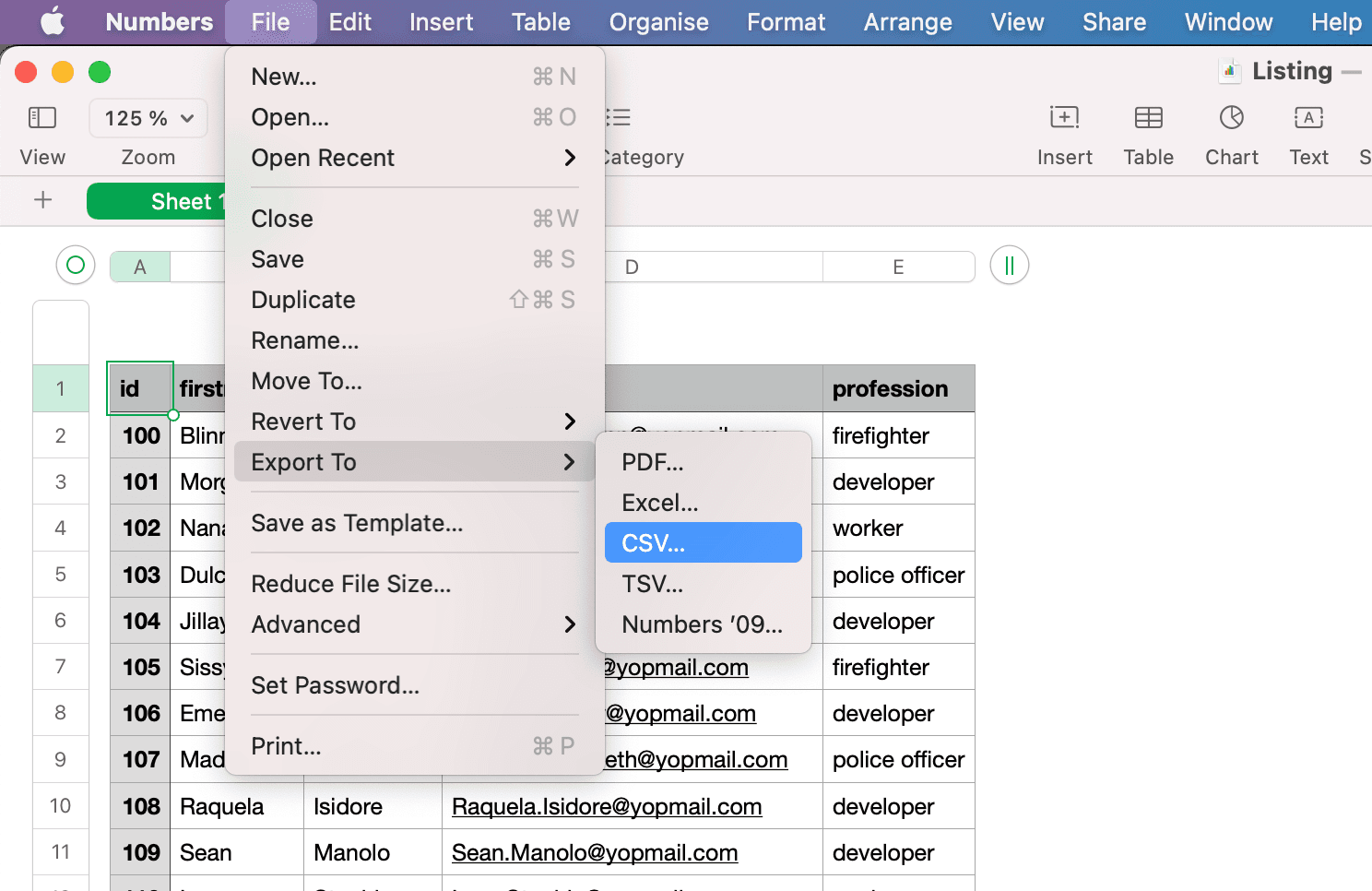
Task: Open the Sean.Manolo@yopmail.com link
Action: (x=594, y=852)
